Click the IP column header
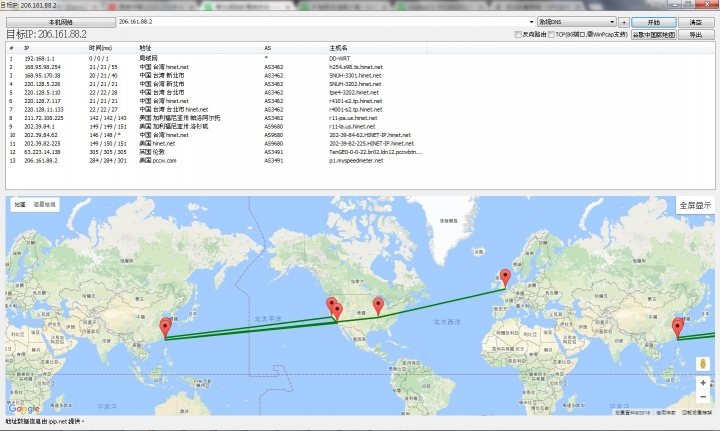This screenshot has width=720, height=431. [54, 48]
